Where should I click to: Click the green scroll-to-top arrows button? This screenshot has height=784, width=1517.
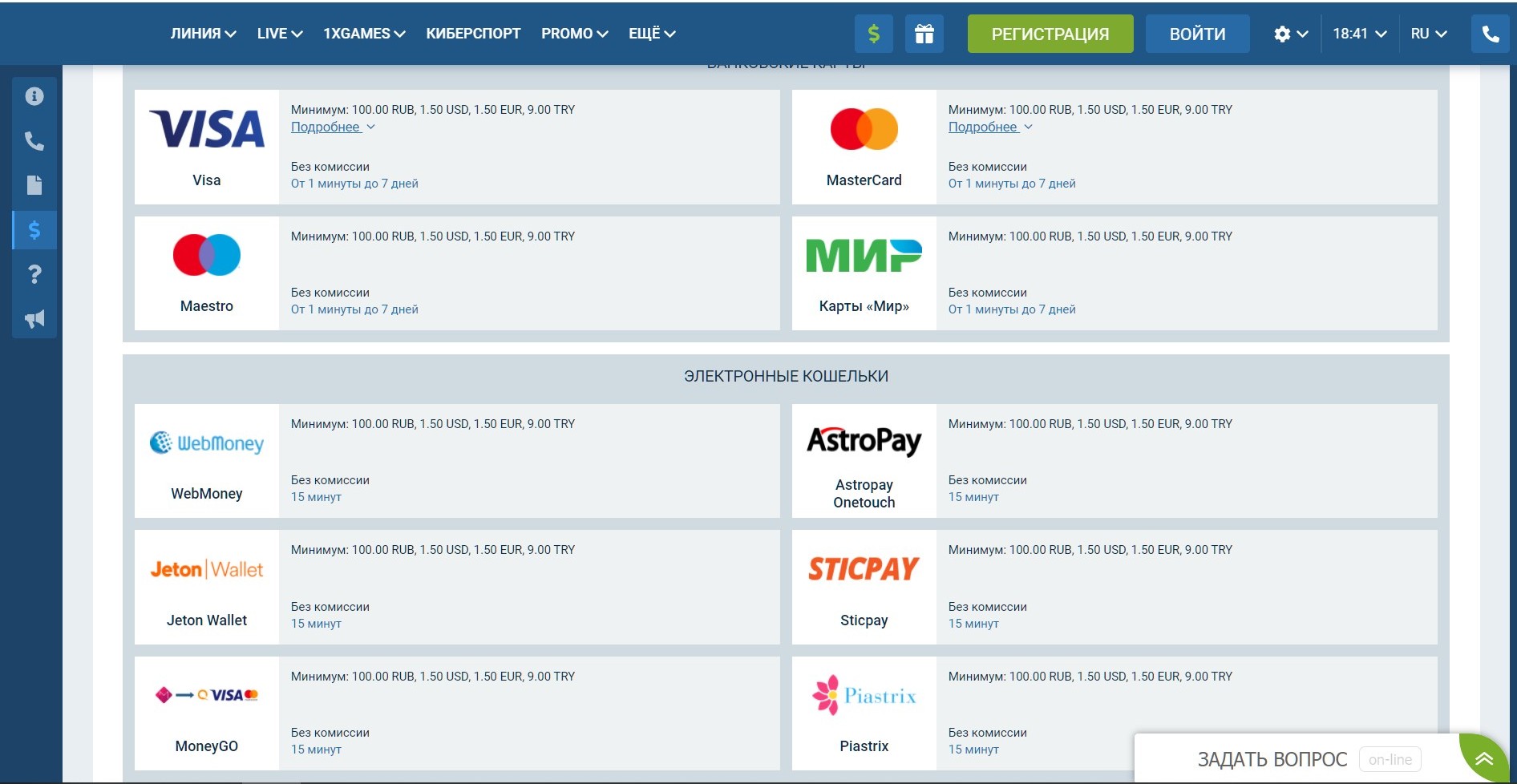1483,758
